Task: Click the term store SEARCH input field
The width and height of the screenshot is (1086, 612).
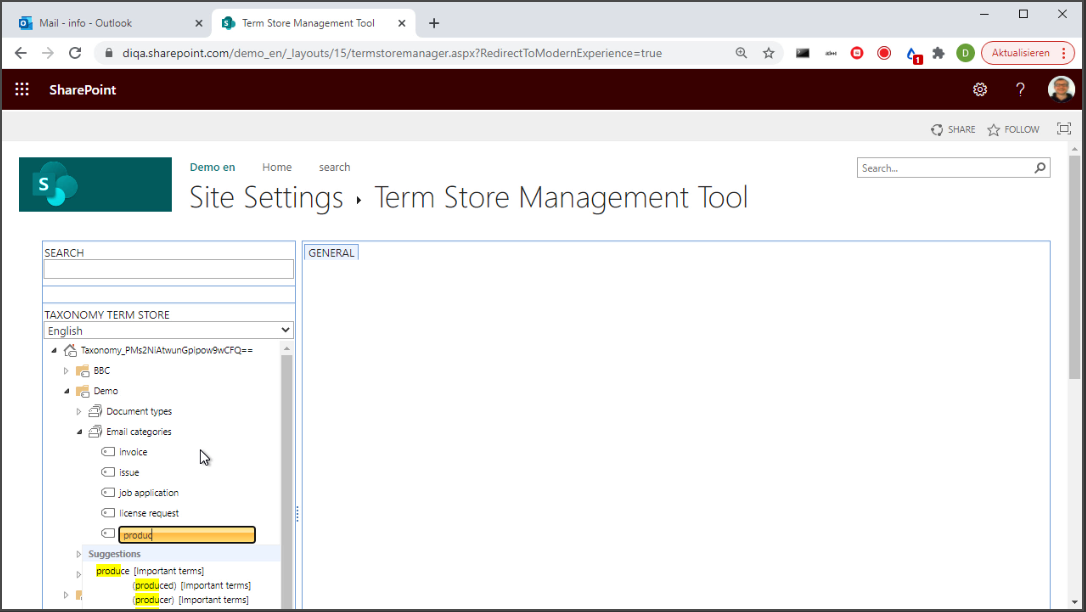Action: 169,269
